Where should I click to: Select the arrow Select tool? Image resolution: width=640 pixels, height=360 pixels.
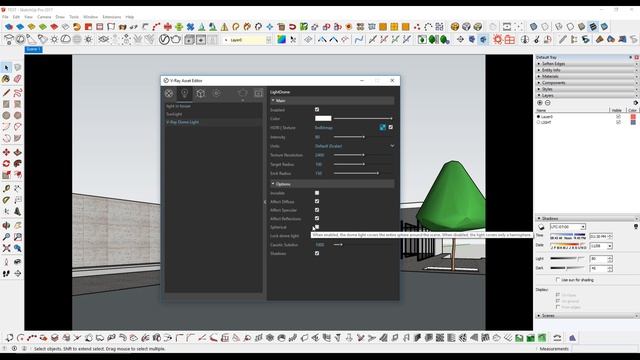[6, 67]
